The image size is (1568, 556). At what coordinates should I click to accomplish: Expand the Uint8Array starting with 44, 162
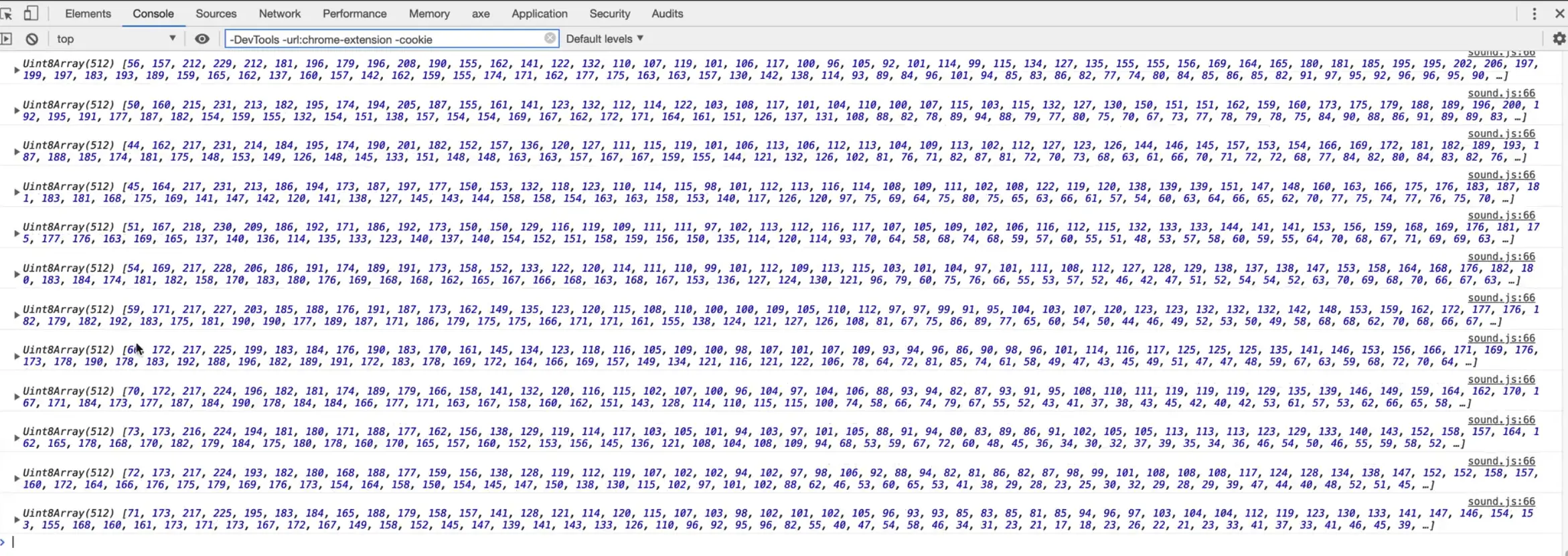point(17,151)
